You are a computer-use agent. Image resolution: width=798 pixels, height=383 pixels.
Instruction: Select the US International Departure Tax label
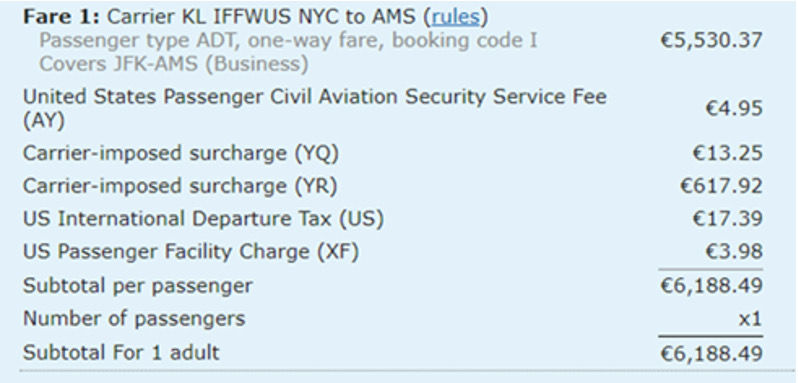(x=203, y=219)
